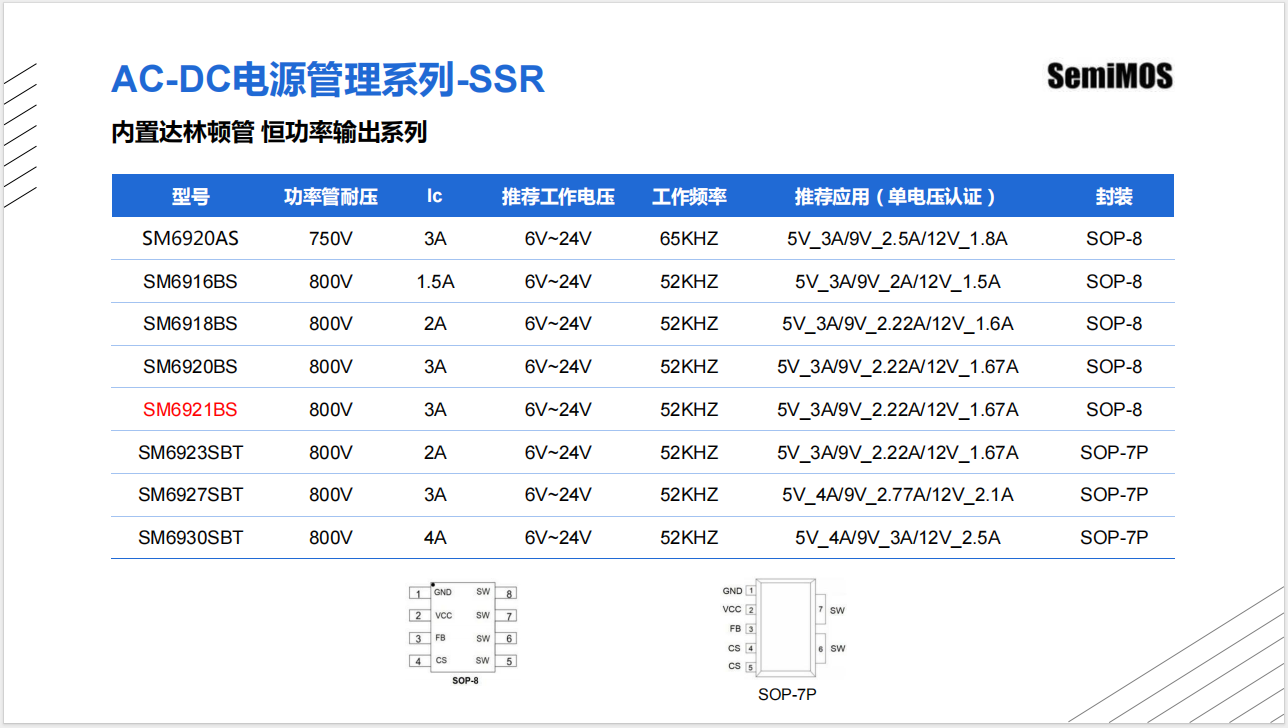The width and height of the screenshot is (1288, 728).
Task: Select the 750V voltage cell
Action: (x=331, y=239)
